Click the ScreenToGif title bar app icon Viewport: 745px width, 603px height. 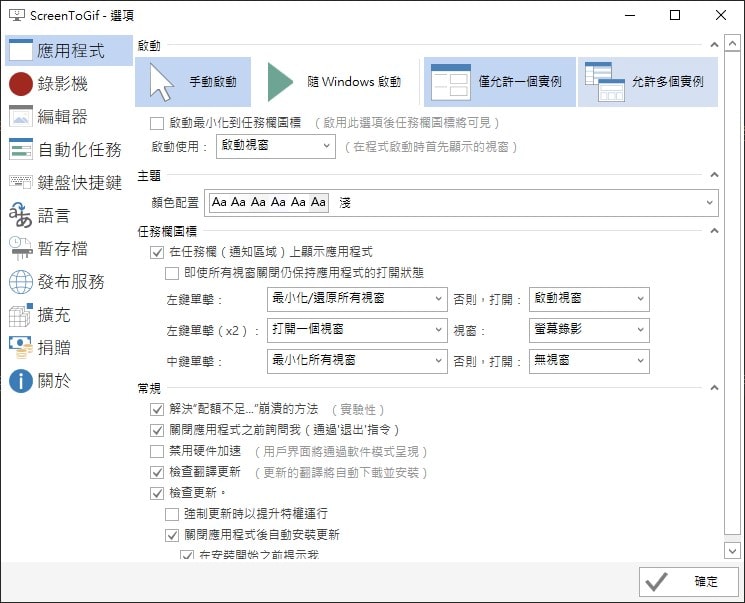coord(17,15)
